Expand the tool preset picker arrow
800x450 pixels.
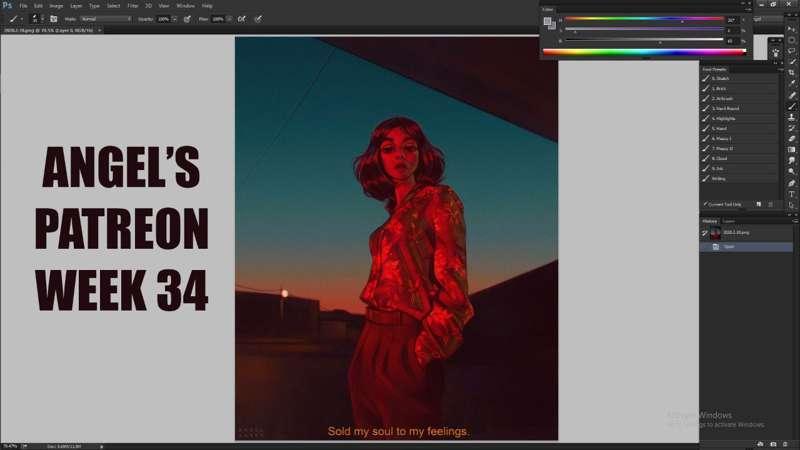[x=22, y=19]
